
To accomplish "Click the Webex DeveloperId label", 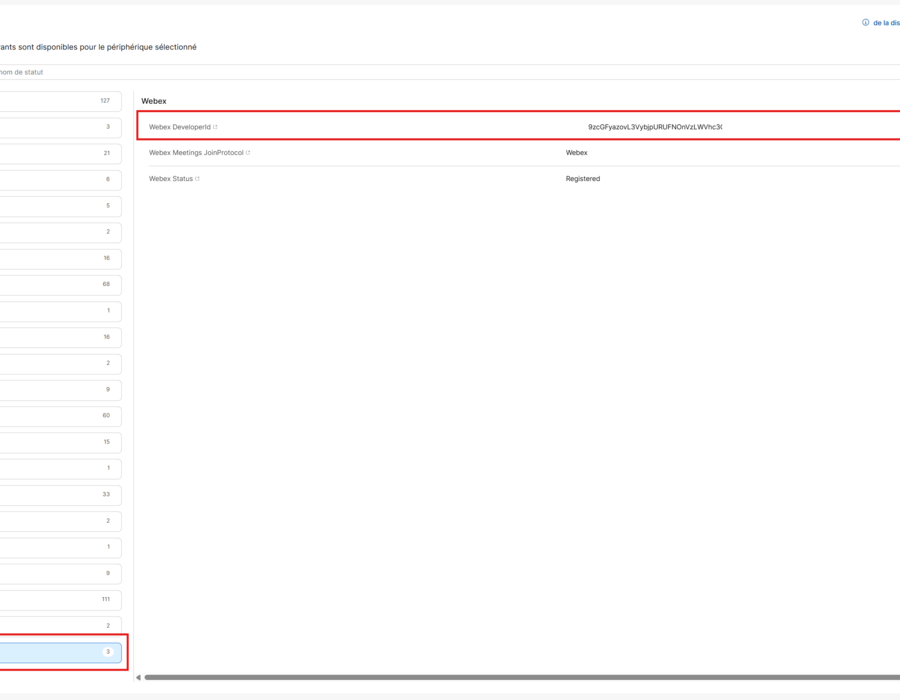I will pyautogui.click(x=180, y=127).
